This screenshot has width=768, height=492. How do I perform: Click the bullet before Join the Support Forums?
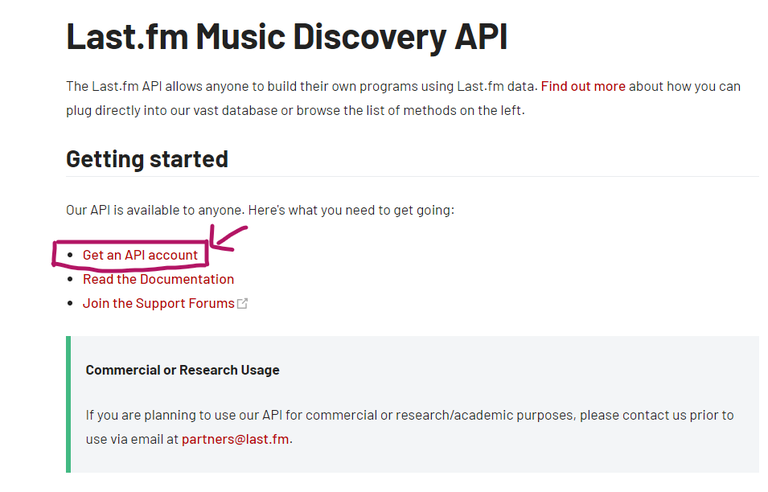[x=70, y=304]
